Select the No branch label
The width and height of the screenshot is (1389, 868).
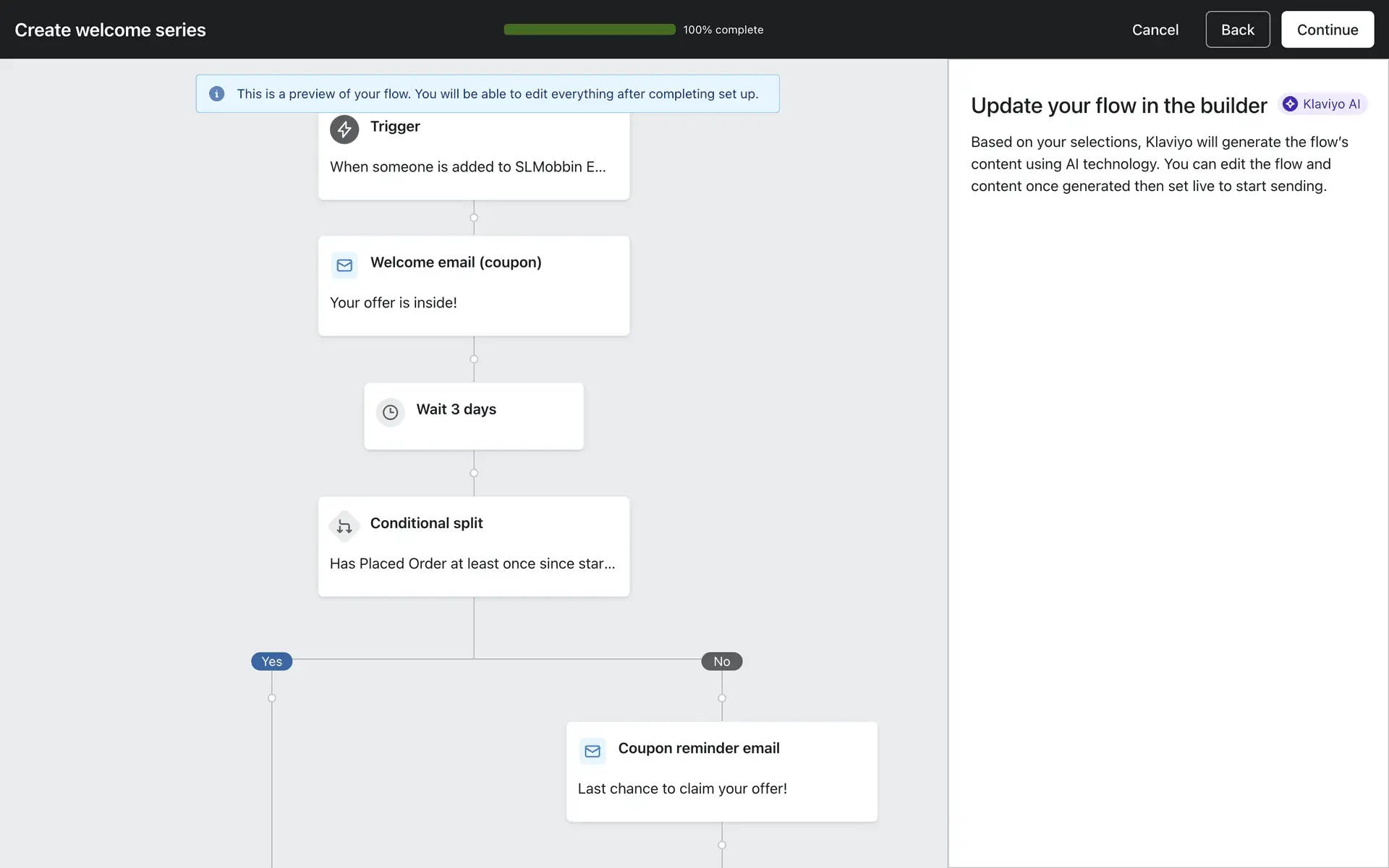721,662
